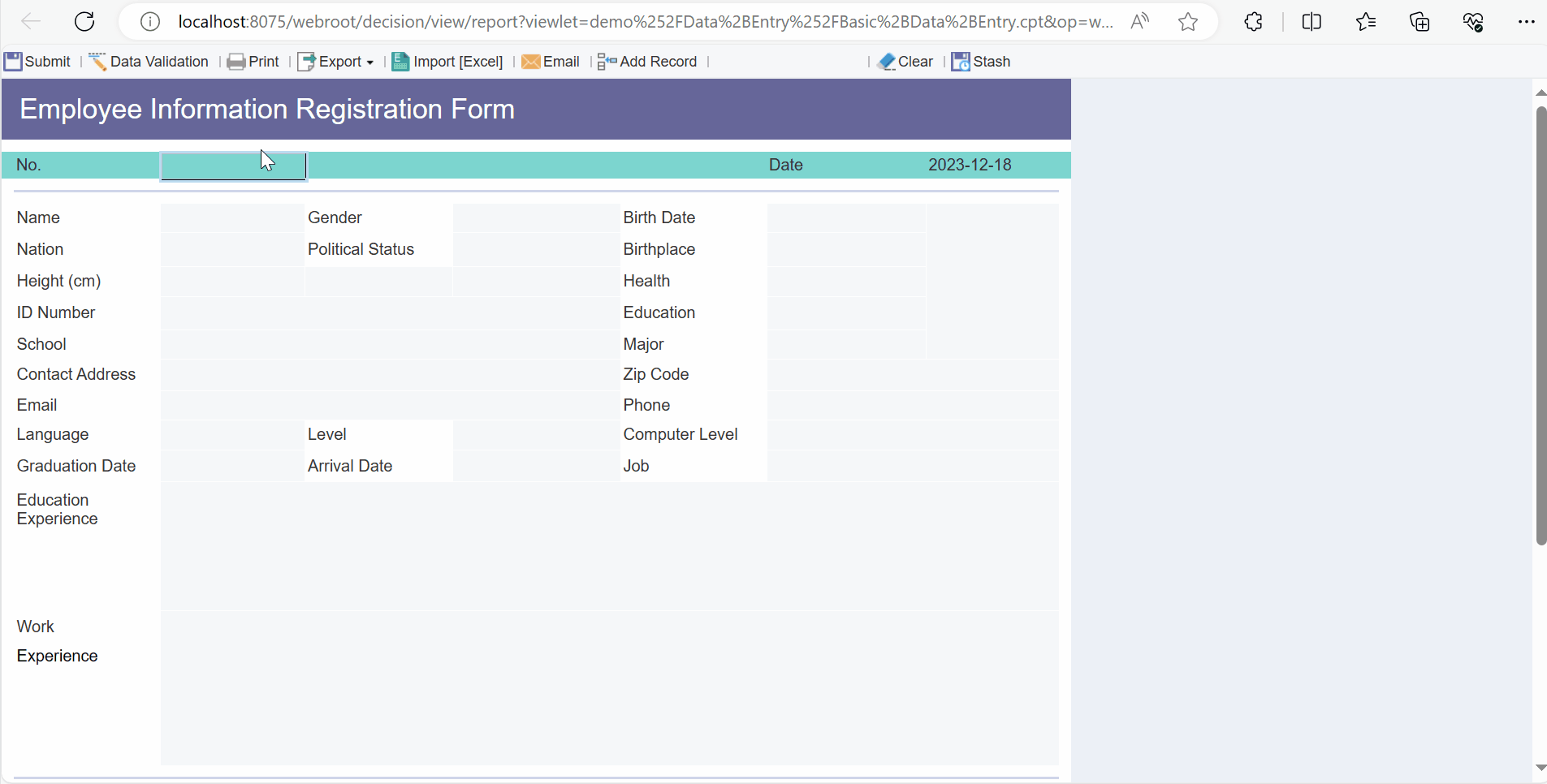Open the Collections panel

click(1420, 21)
